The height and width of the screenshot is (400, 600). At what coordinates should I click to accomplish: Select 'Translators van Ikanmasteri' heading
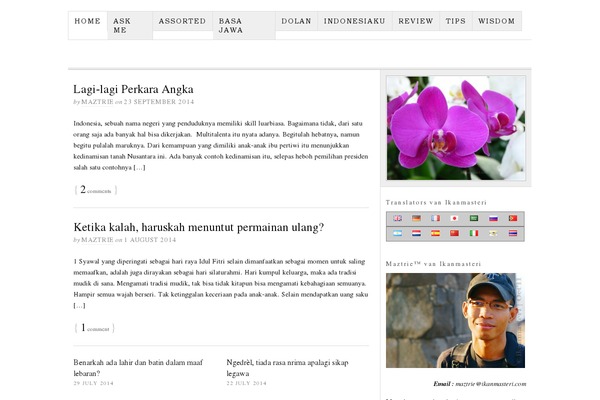click(436, 202)
